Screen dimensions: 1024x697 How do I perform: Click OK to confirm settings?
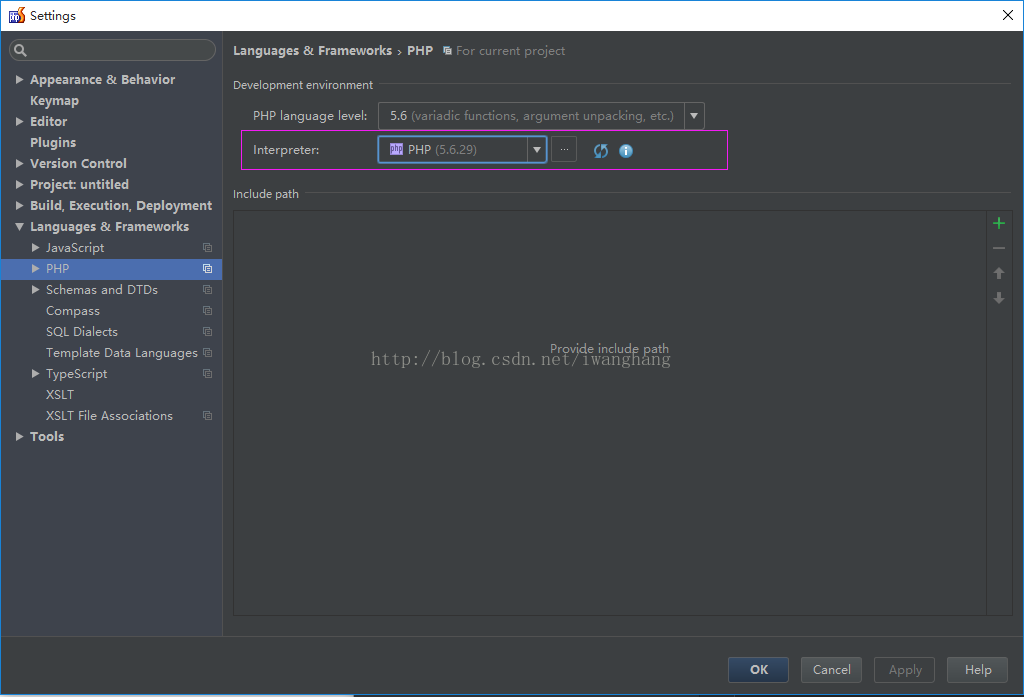click(x=758, y=670)
